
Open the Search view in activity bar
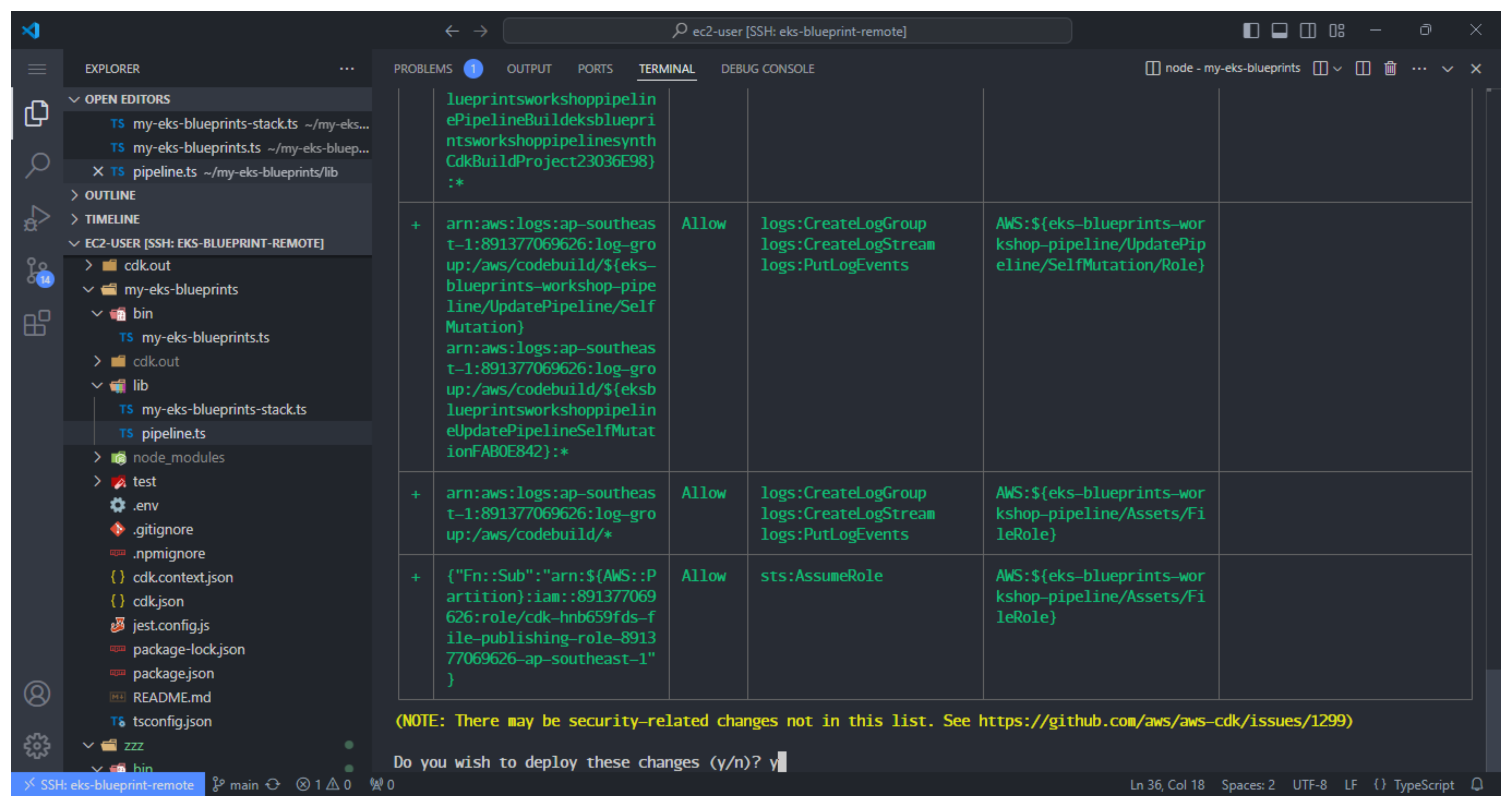37,165
